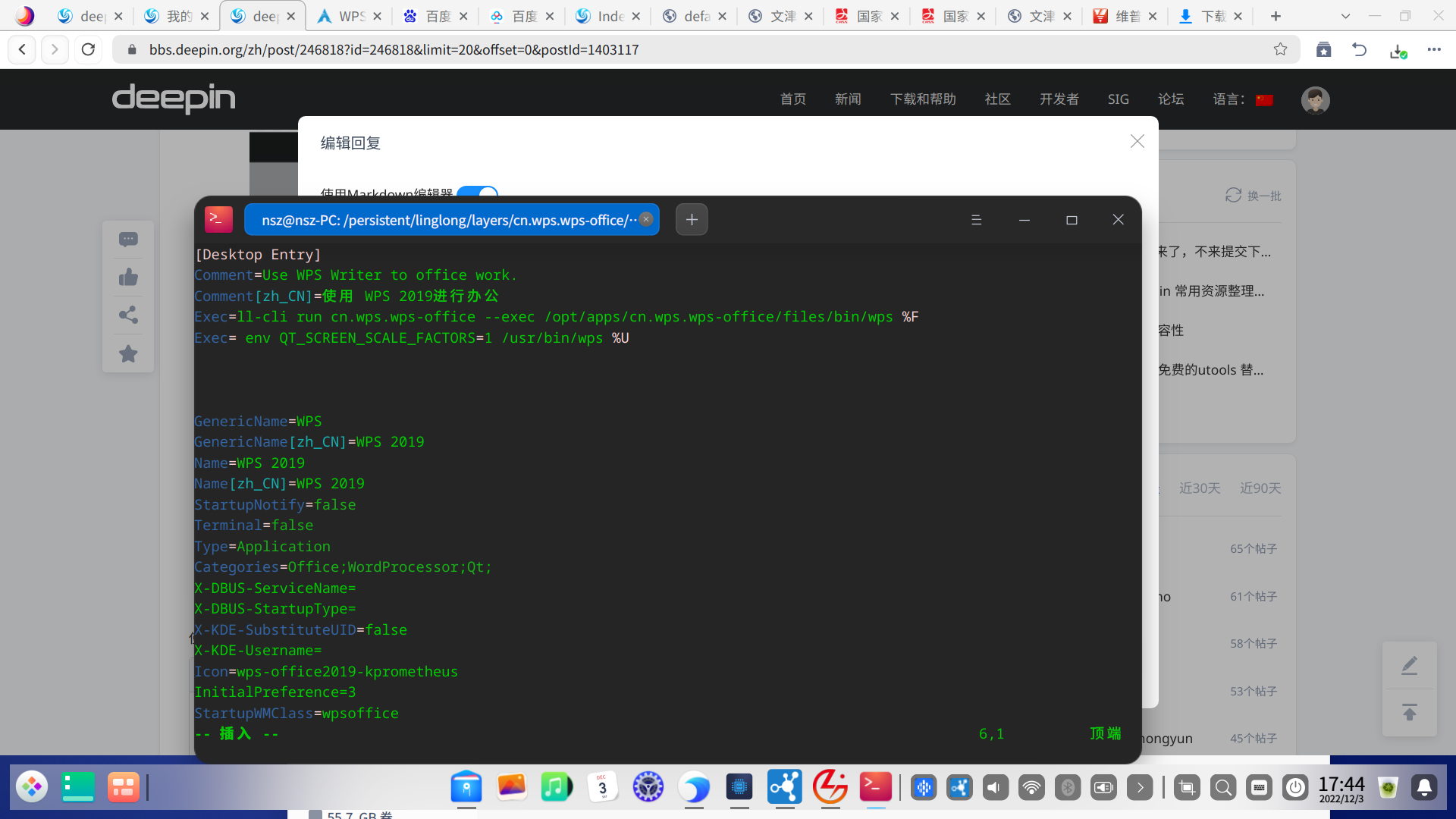The width and height of the screenshot is (1456, 819).
Task: Select the 近30天 filter
Action: pos(1200,488)
